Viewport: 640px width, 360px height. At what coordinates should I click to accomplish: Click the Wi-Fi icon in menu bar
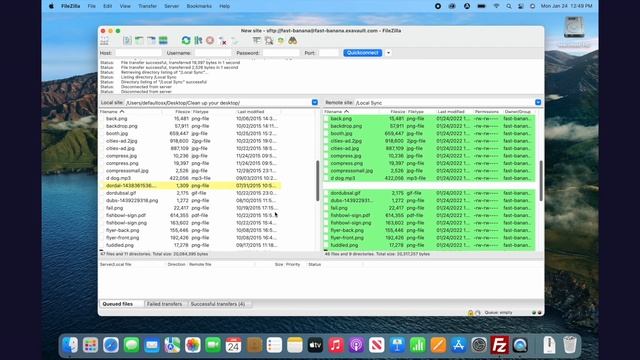496,6
